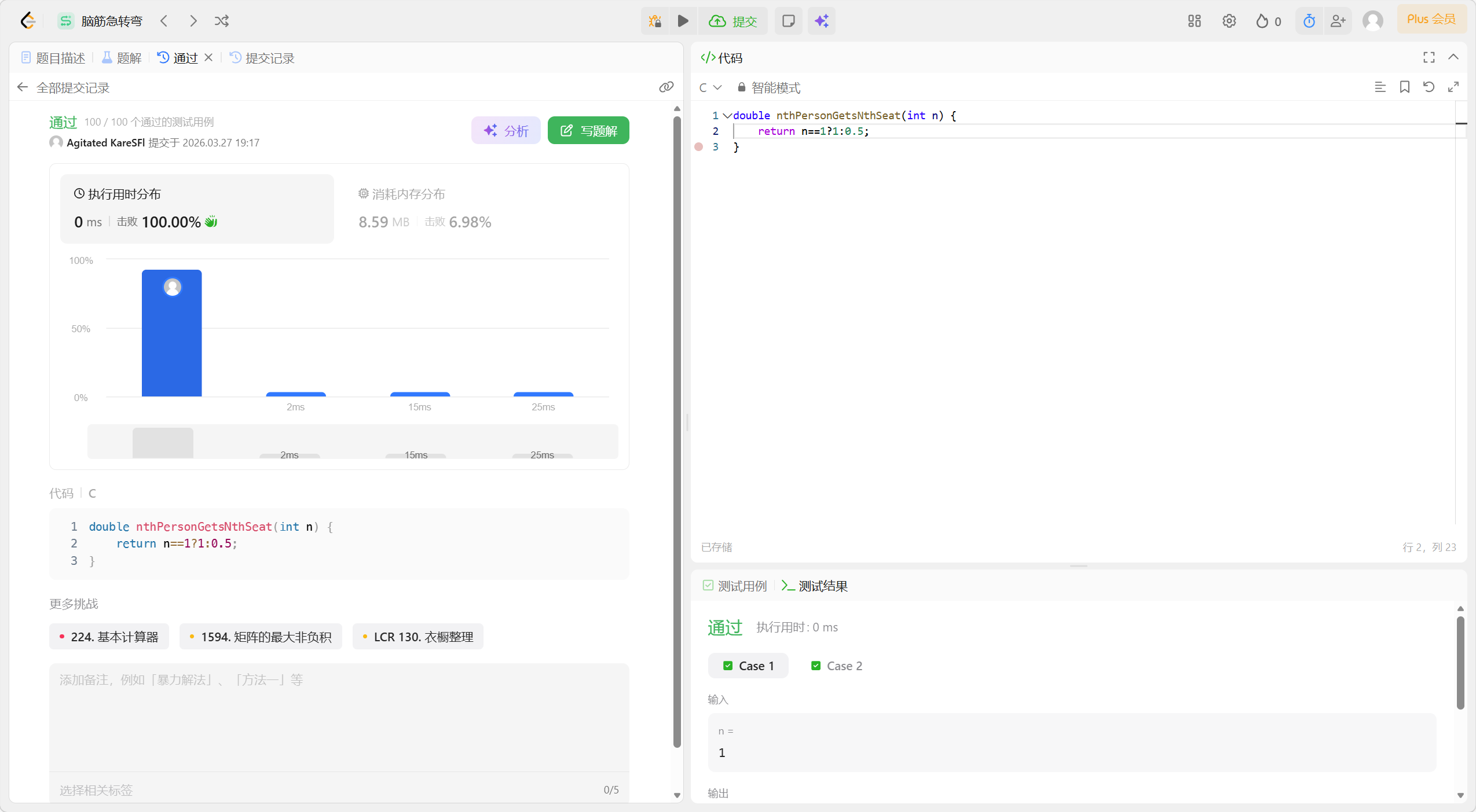Screen dimensions: 1476x812
Task: Click the timer stopwatch icon
Action: coord(1309,21)
